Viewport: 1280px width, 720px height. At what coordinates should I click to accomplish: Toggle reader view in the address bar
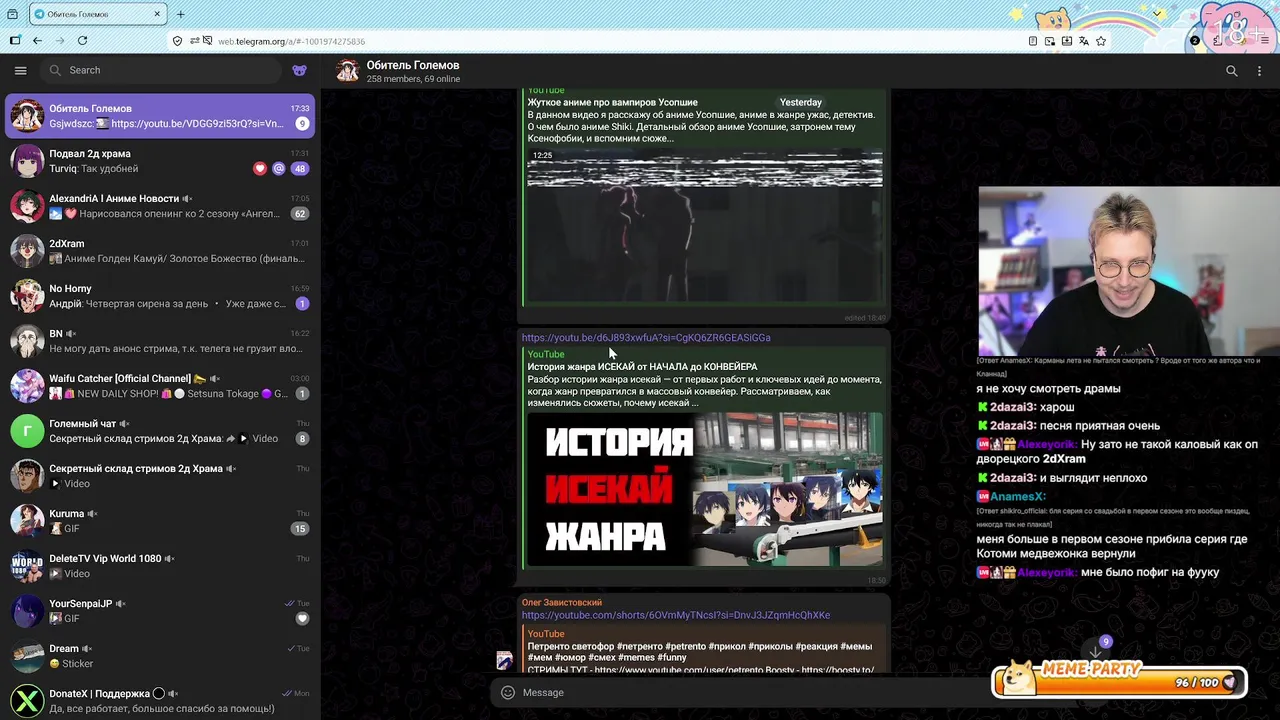[x=1033, y=41]
